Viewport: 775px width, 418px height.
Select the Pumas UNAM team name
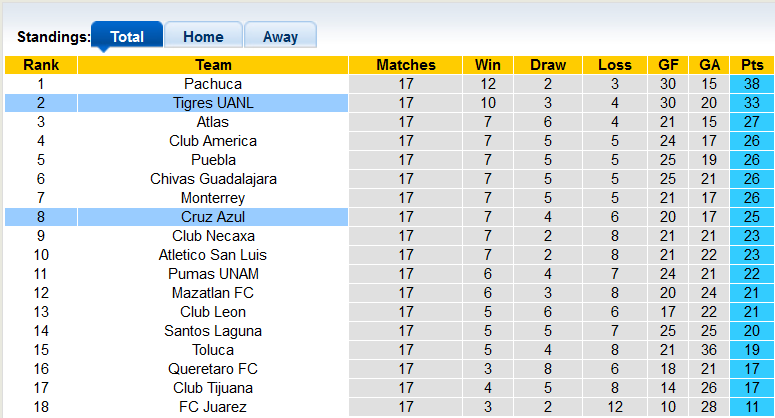tap(213, 274)
